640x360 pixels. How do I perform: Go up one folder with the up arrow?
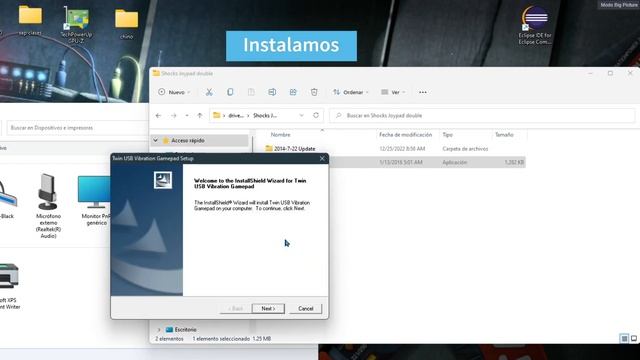200,116
